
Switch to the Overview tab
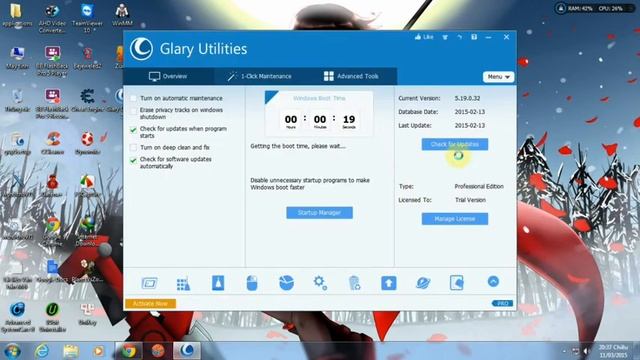click(168, 76)
